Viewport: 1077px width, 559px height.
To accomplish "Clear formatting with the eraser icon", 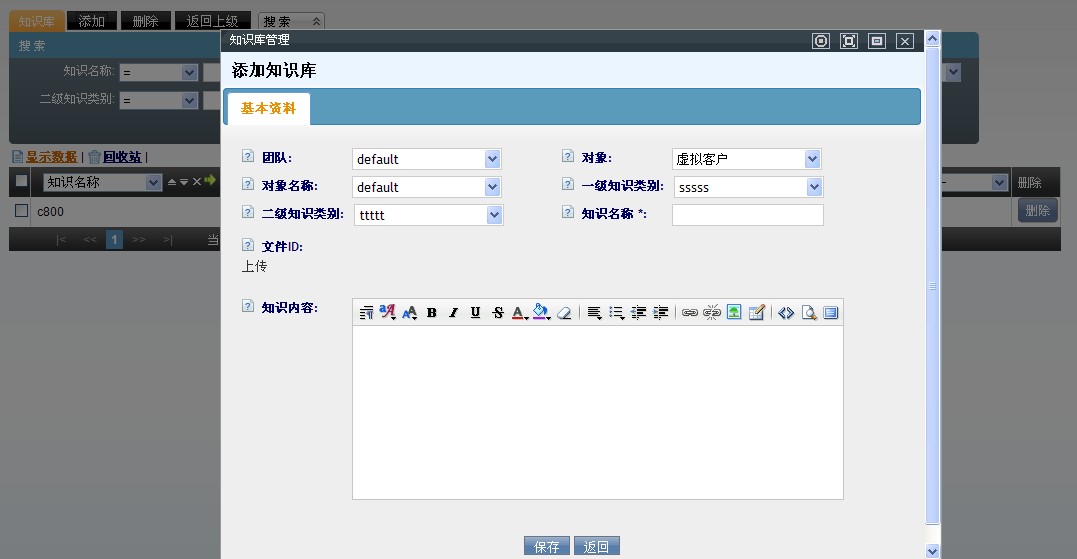I will click(x=564, y=313).
